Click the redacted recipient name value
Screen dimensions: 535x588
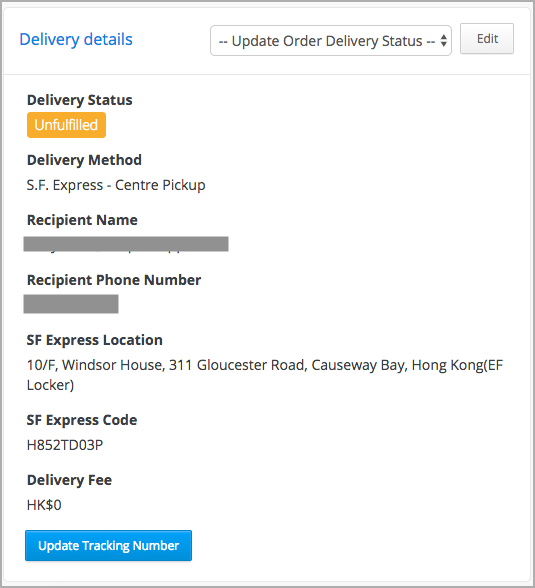point(126,244)
